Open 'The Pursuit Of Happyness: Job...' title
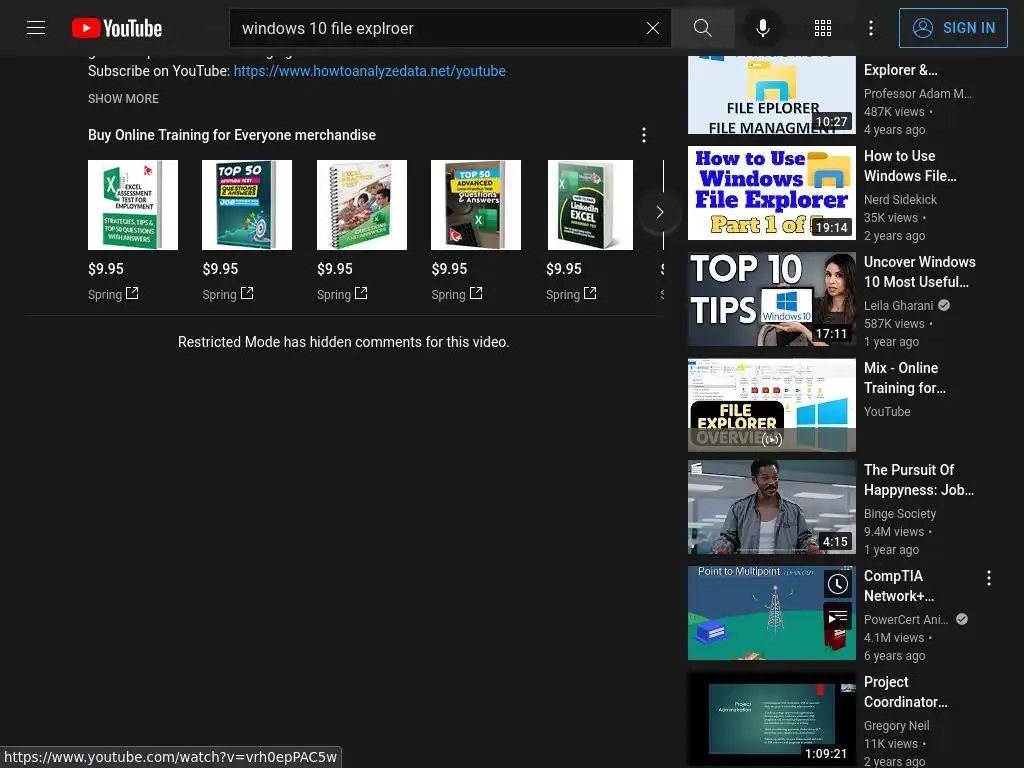This screenshot has width=1024, height=768. click(919, 480)
